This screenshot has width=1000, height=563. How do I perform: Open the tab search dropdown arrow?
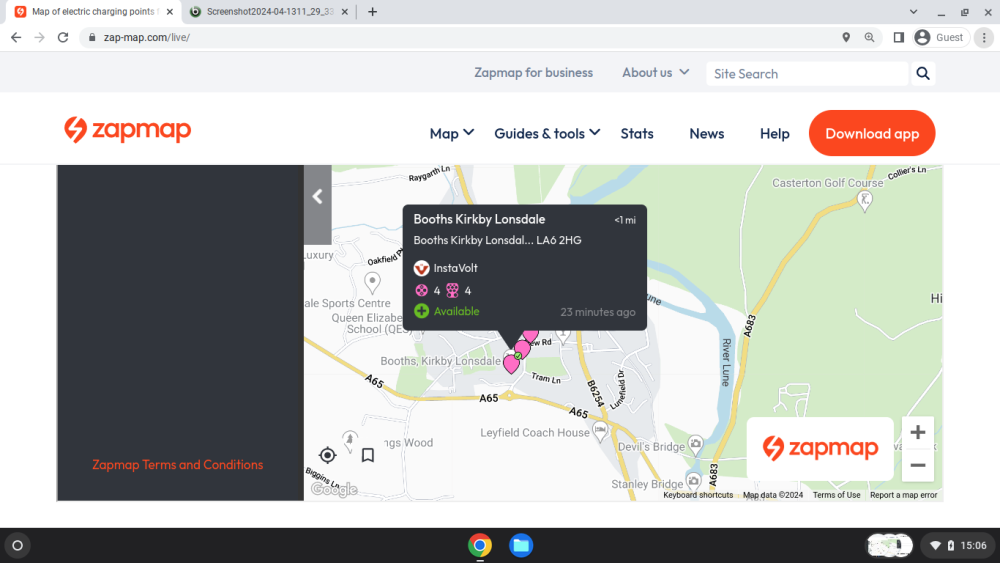tap(913, 11)
